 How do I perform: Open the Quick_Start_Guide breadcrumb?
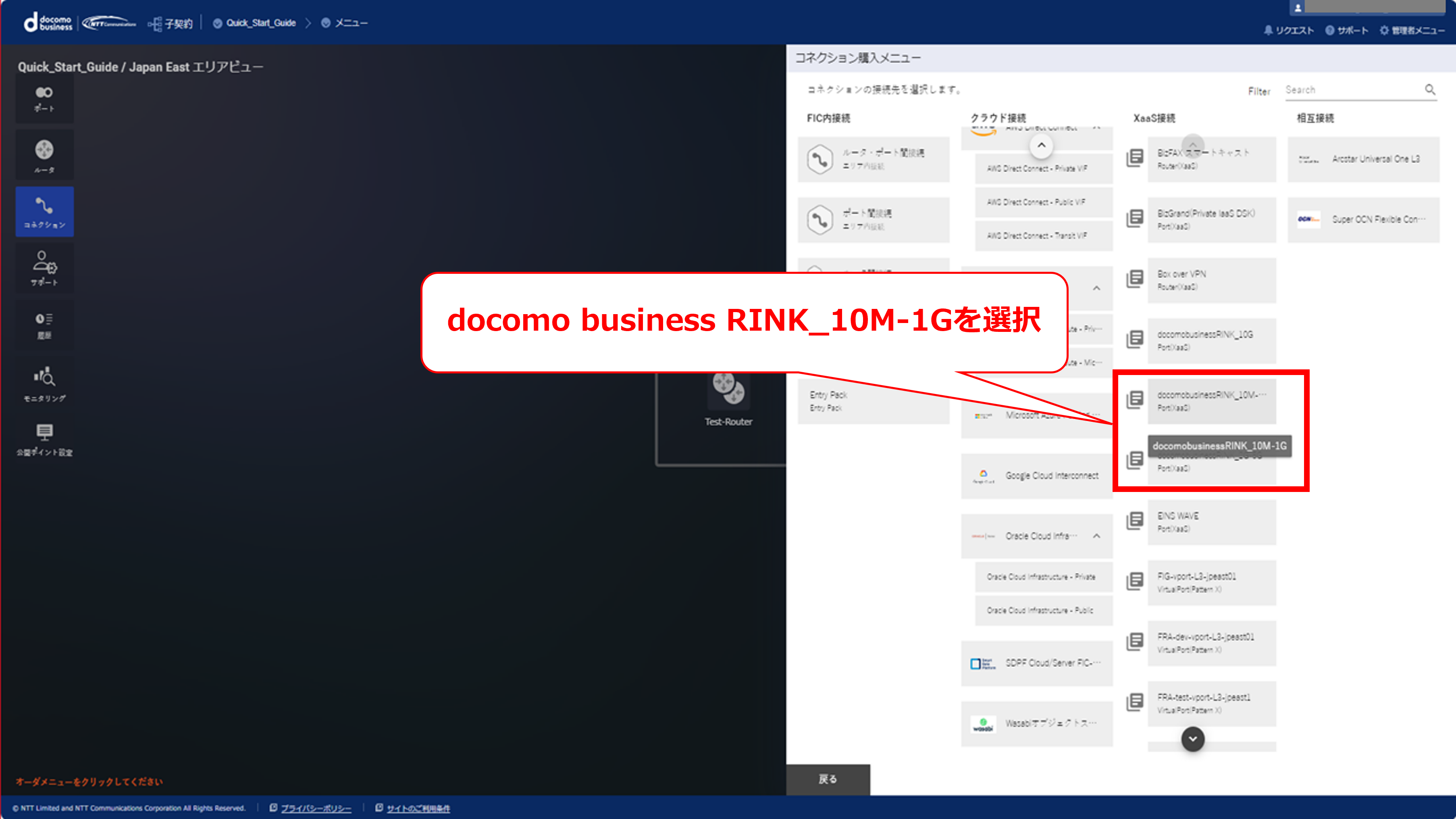point(254,23)
